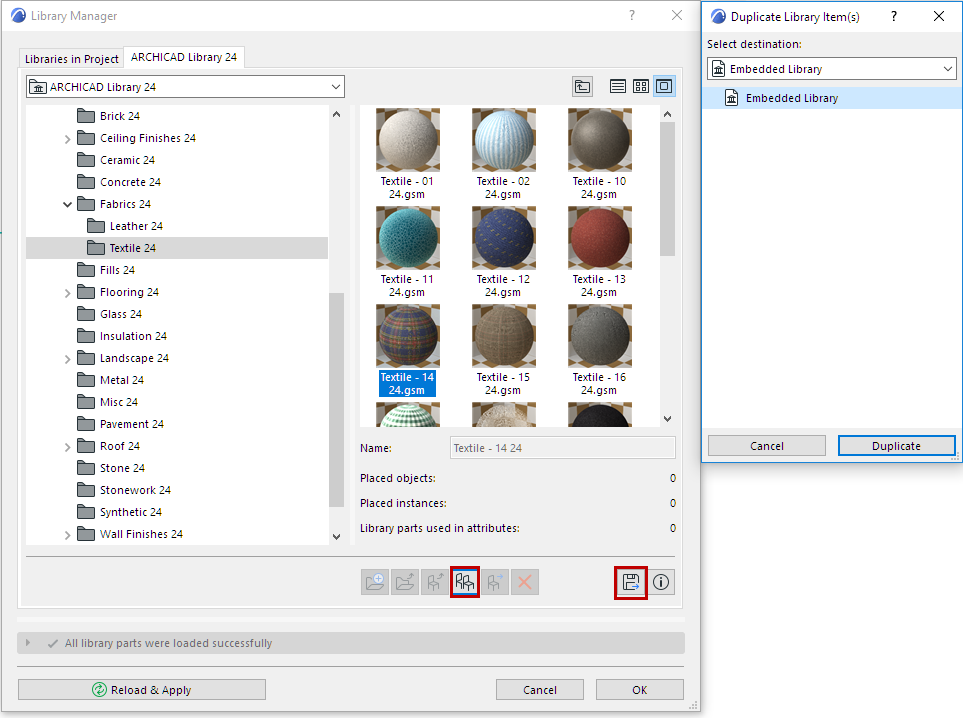Click the Move library item icon

click(495, 582)
